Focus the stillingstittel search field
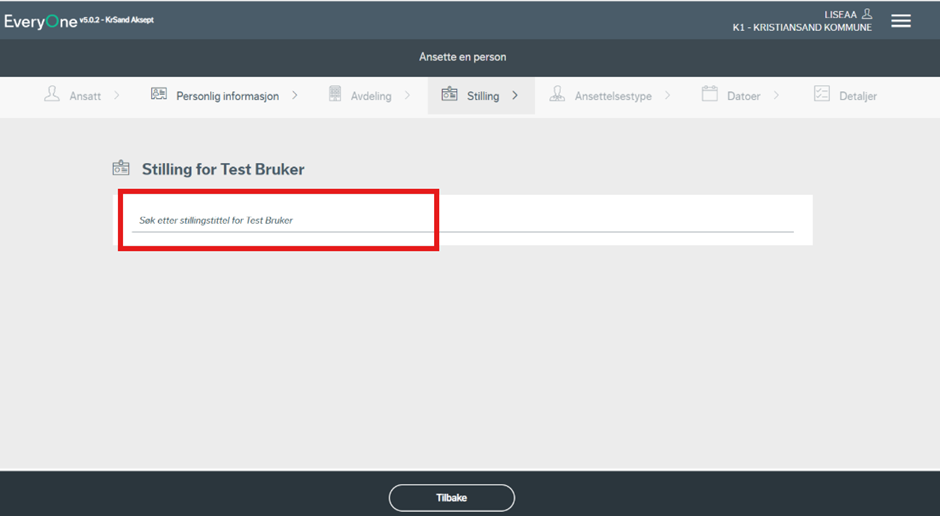 [462, 220]
